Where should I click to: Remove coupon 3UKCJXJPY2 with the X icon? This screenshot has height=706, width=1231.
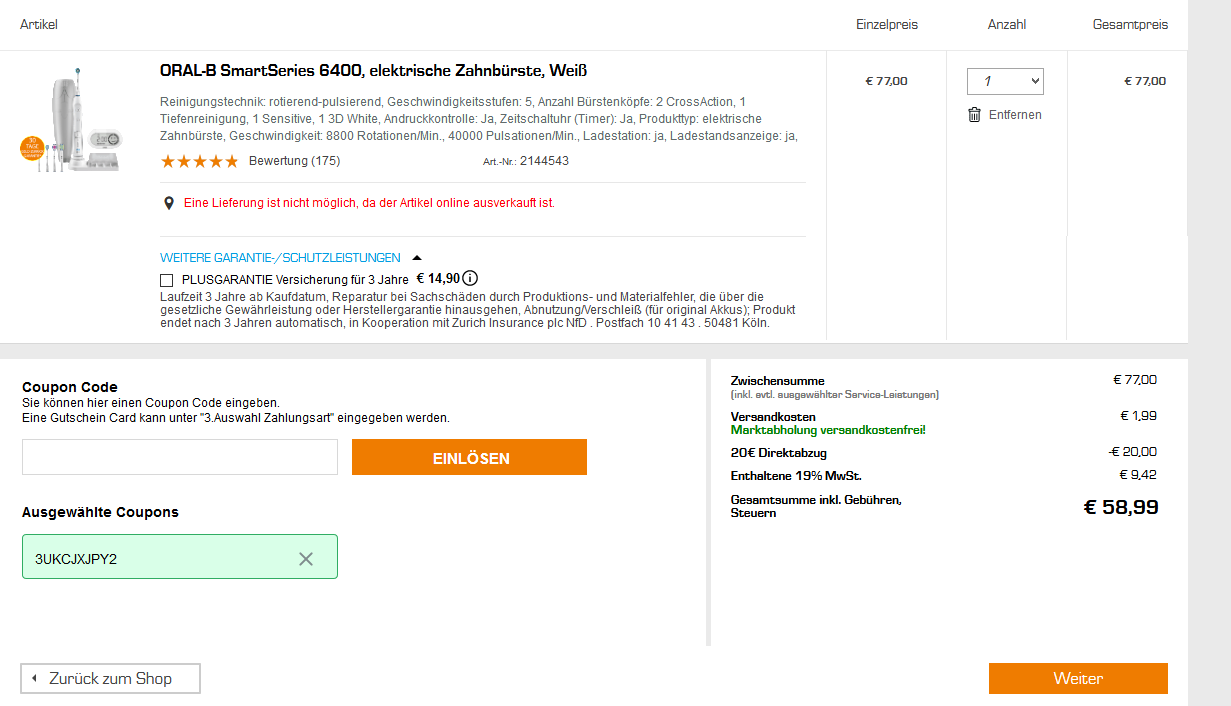click(306, 559)
